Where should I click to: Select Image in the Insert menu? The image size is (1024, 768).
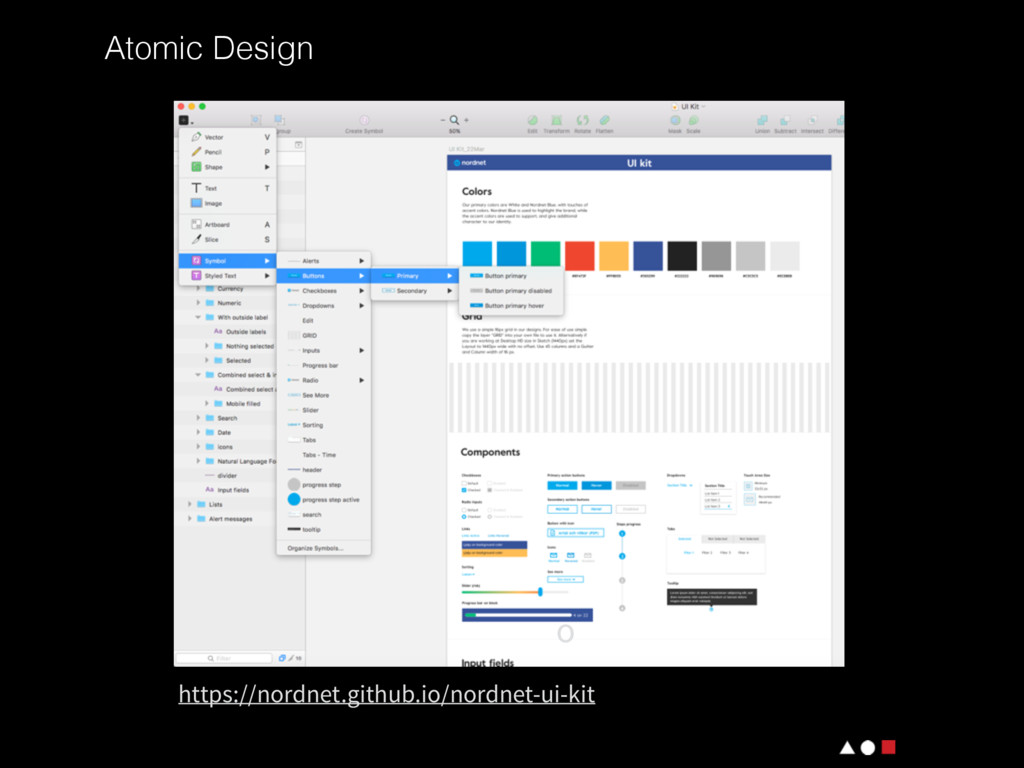click(x=228, y=203)
